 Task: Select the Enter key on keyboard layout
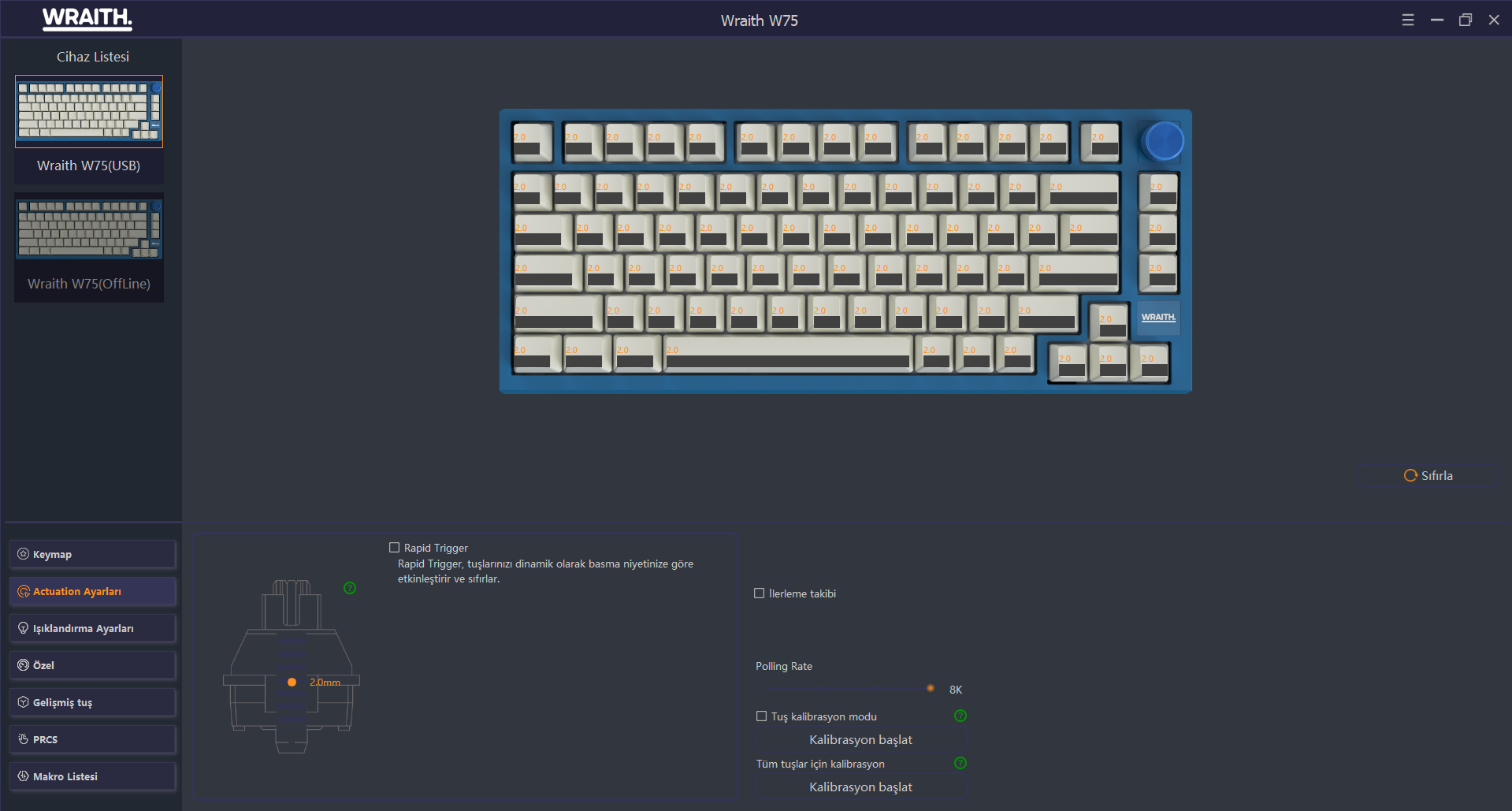pyautogui.click(x=1075, y=272)
